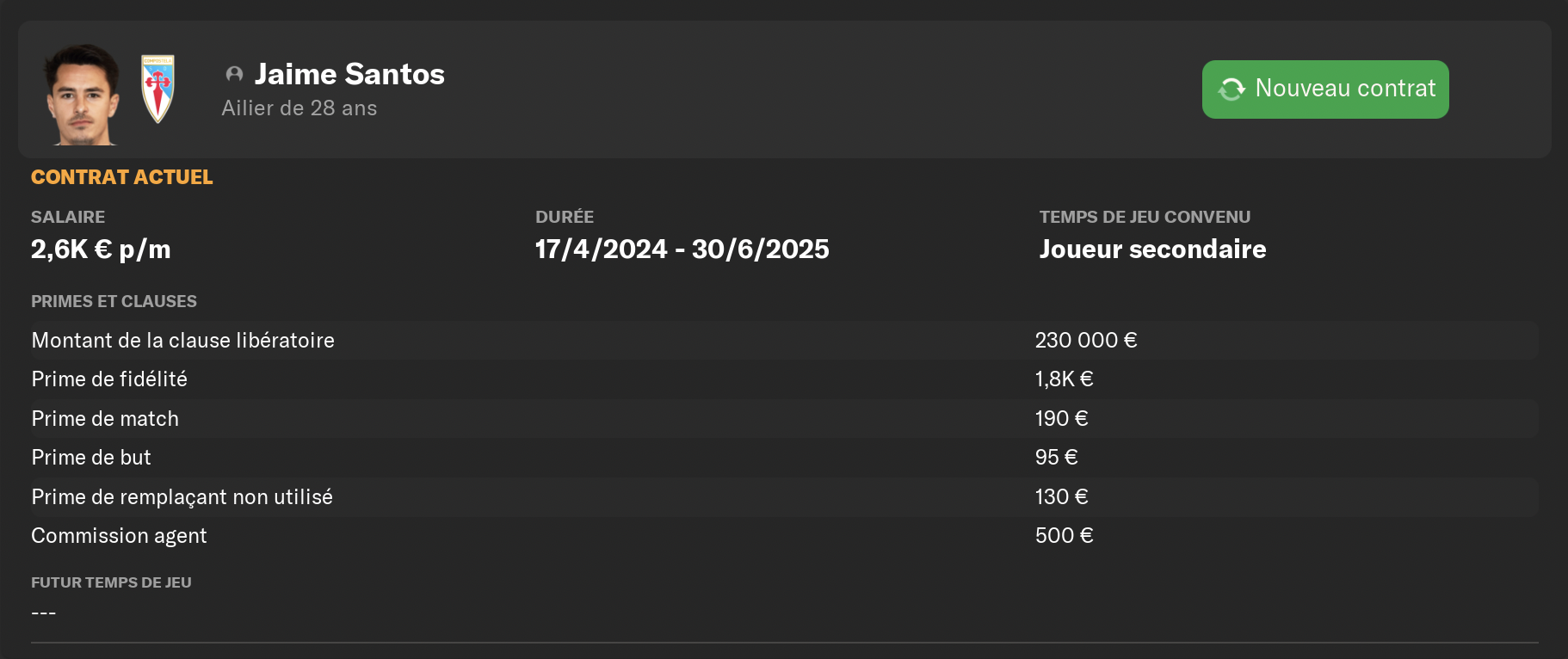Click the Joueur secondaire playing time

pyautogui.click(x=1152, y=249)
